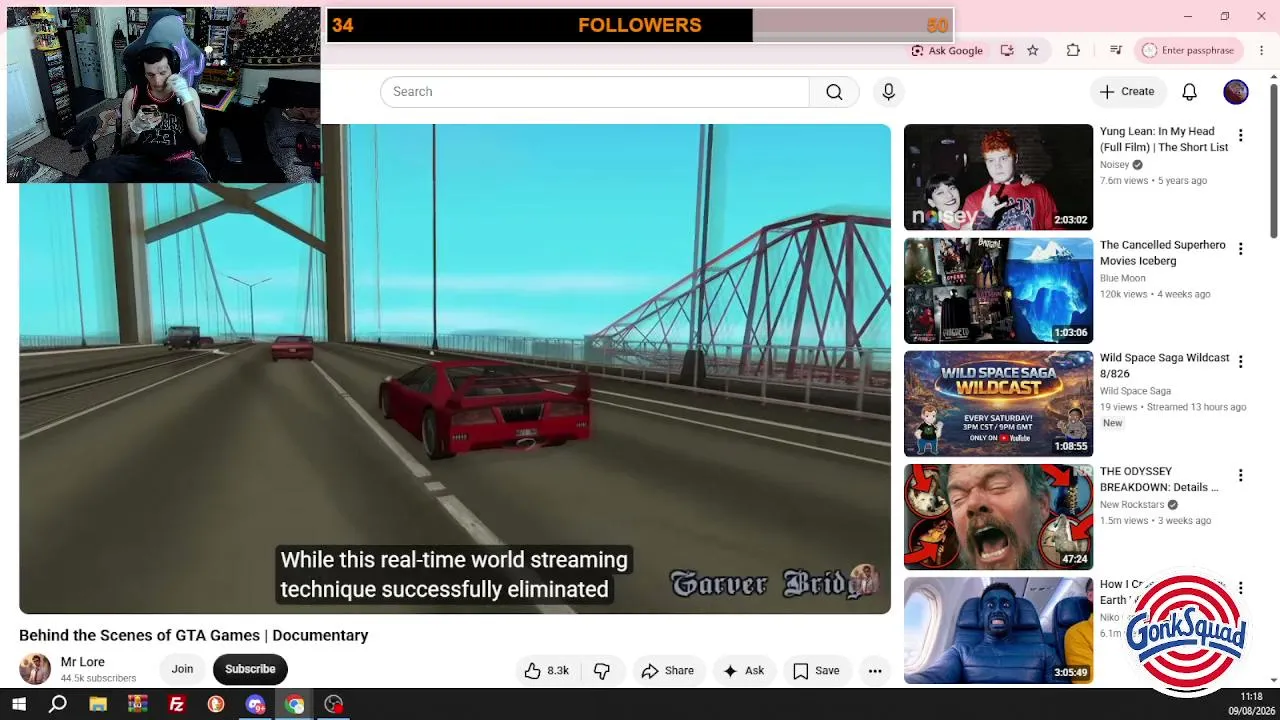
Task: Open the media controls icon in toolbar
Action: click(1115, 50)
